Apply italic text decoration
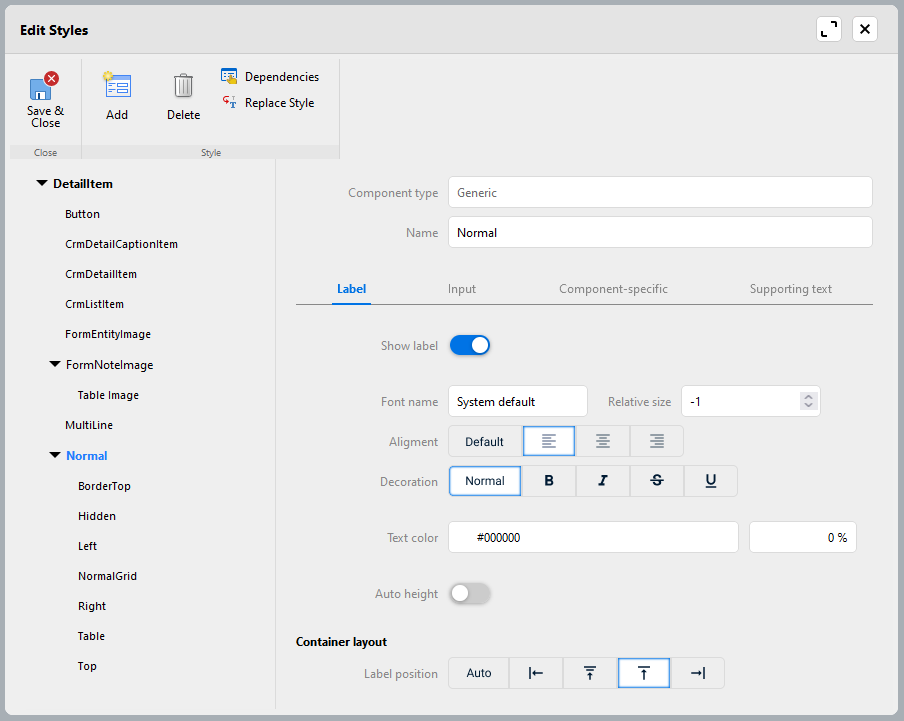Viewport: 904px width, 721px height. coord(603,481)
